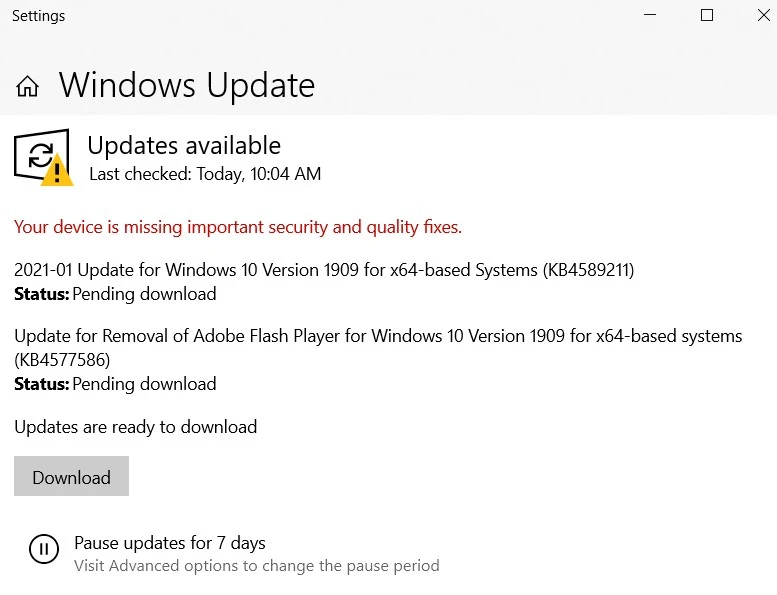
Task: Click the yellow warning triangle badge
Action: (x=57, y=171)
